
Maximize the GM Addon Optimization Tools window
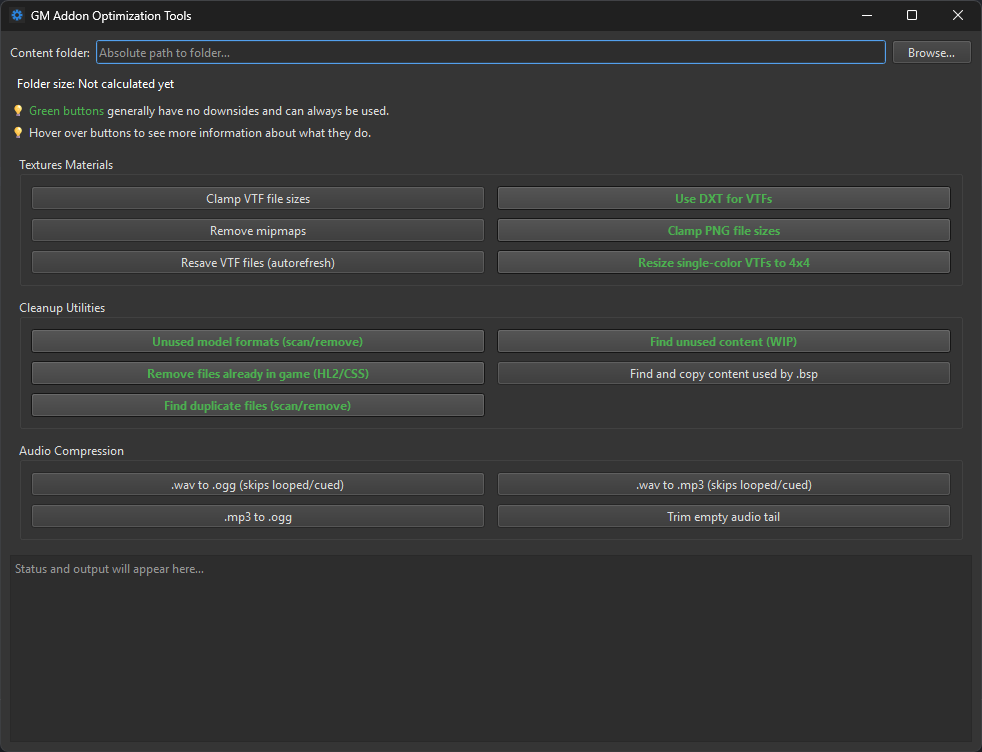(912, 16)
